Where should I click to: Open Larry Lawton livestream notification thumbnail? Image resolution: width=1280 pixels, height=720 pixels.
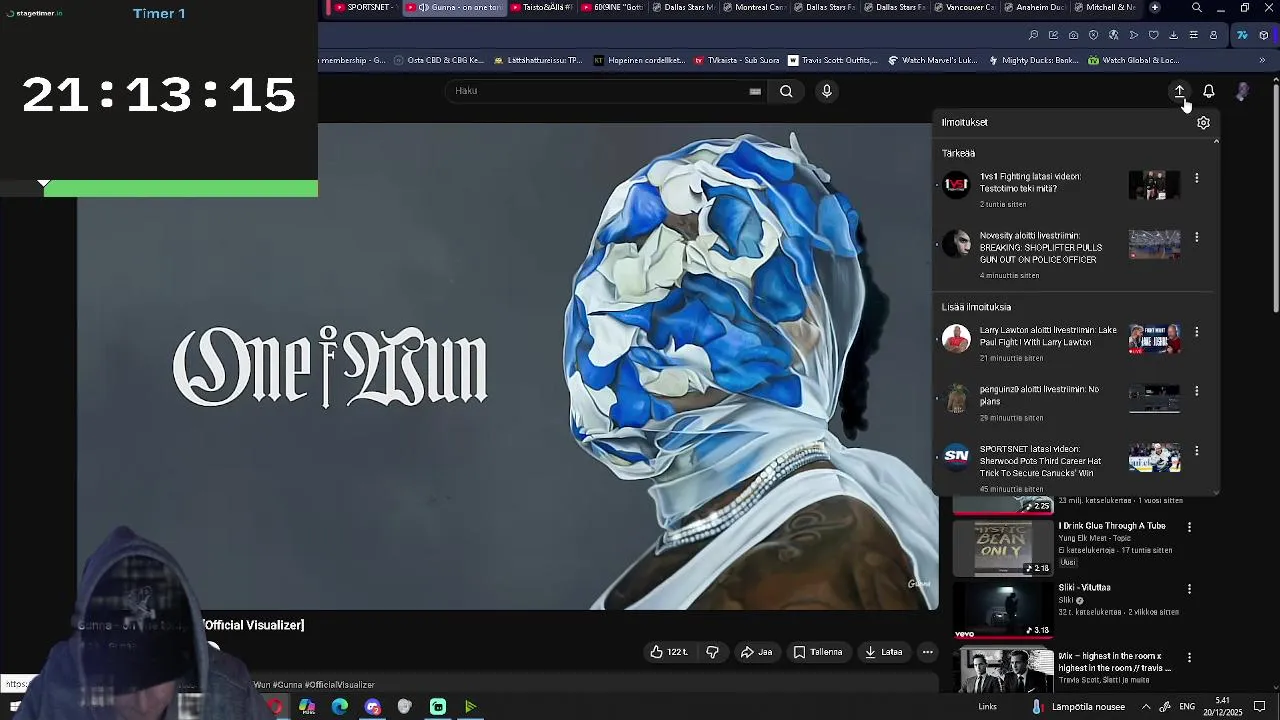point(1154,339)
